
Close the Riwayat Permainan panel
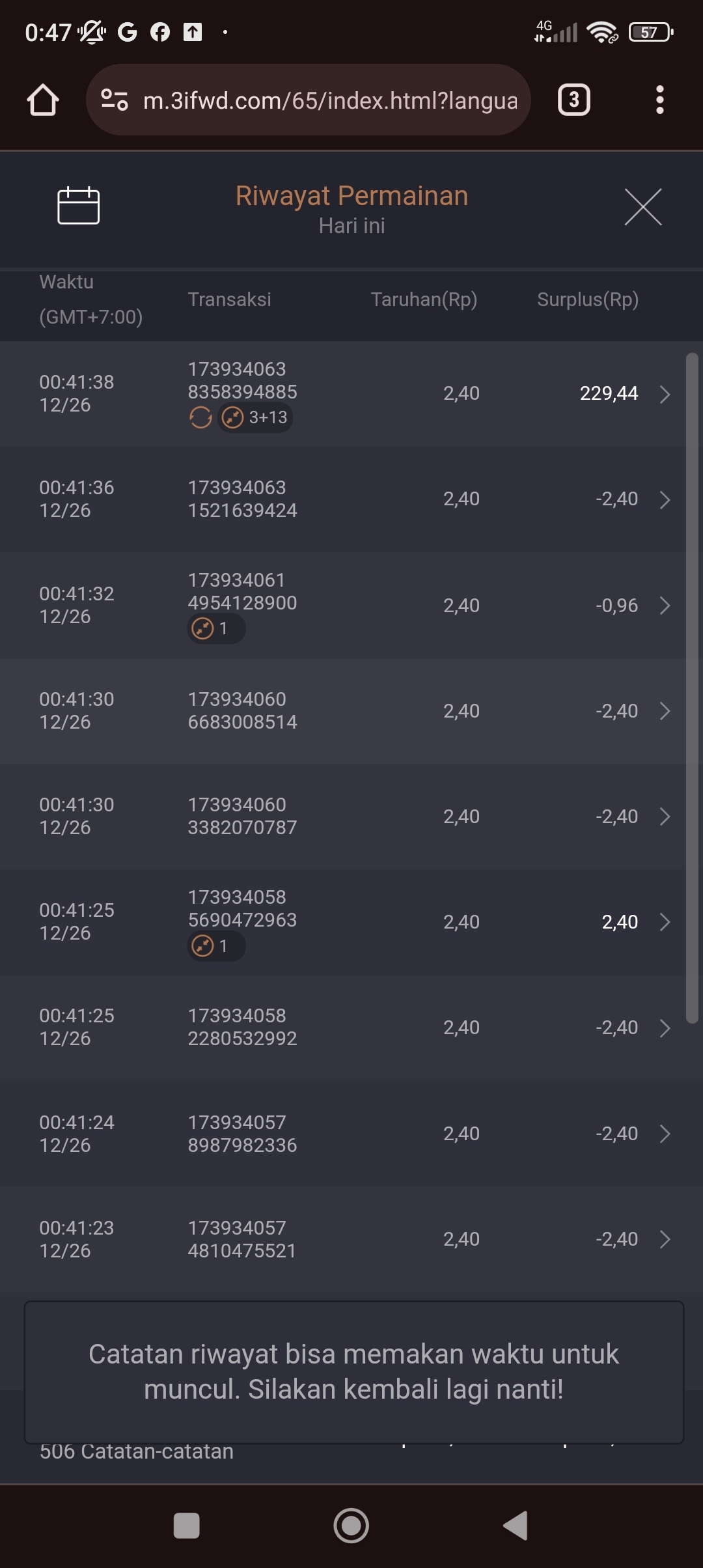[642, 207]
